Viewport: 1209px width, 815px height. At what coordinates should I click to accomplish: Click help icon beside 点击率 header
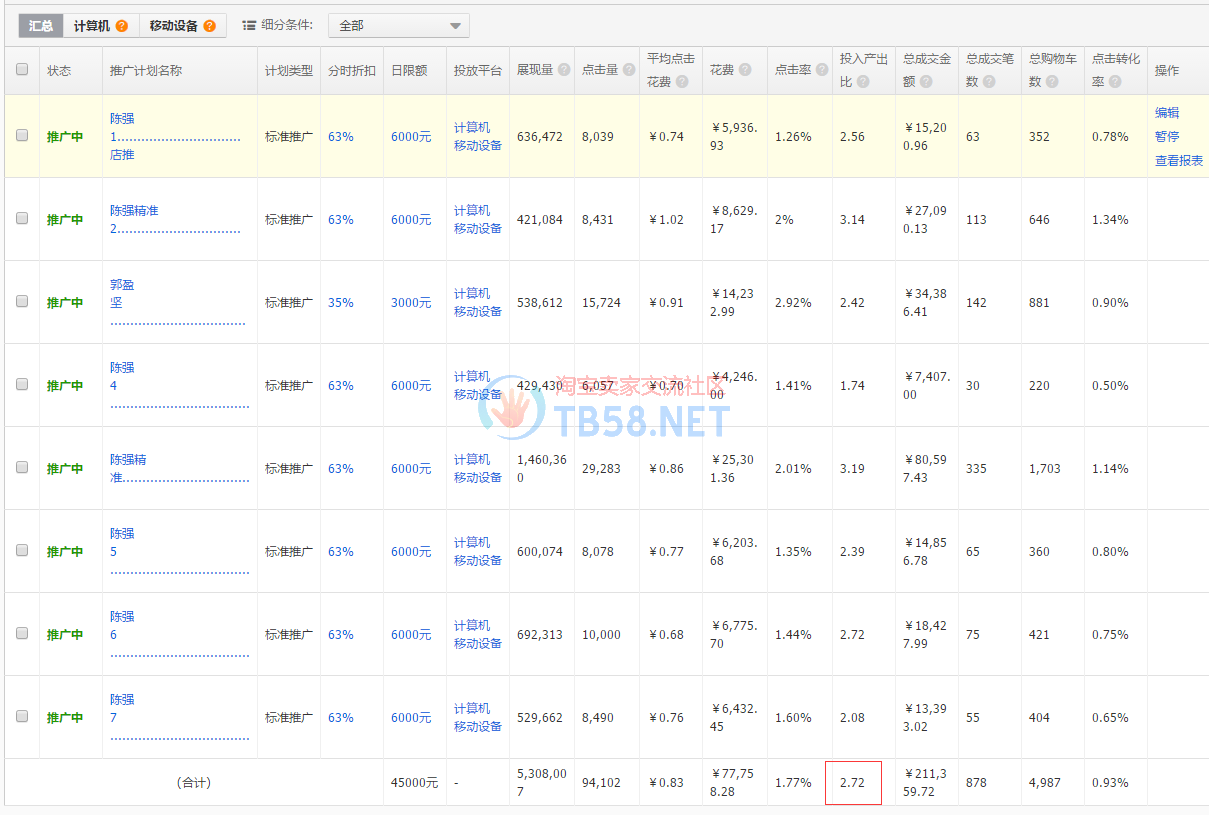pos(819,70)
